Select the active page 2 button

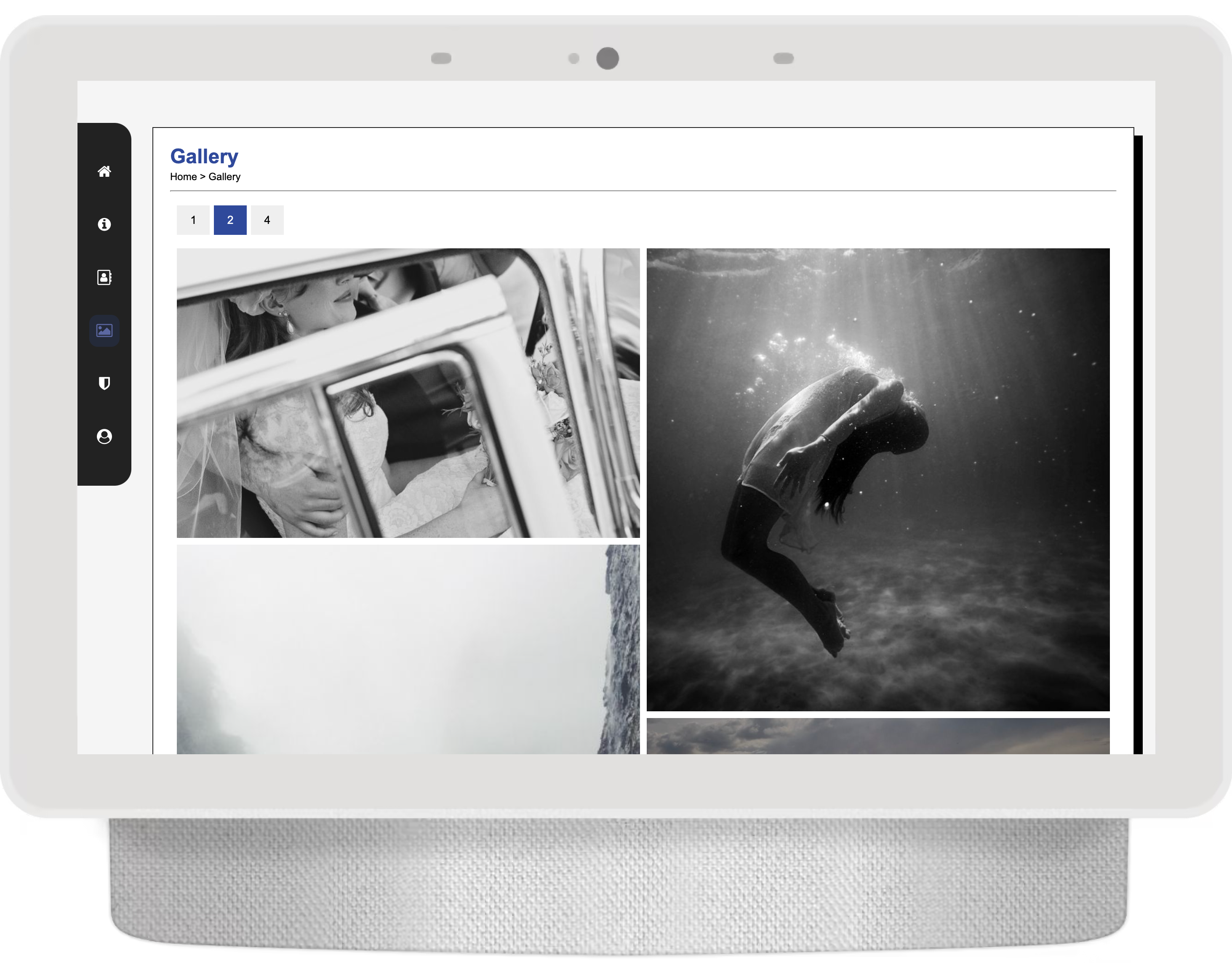click(x=230, y=220)
